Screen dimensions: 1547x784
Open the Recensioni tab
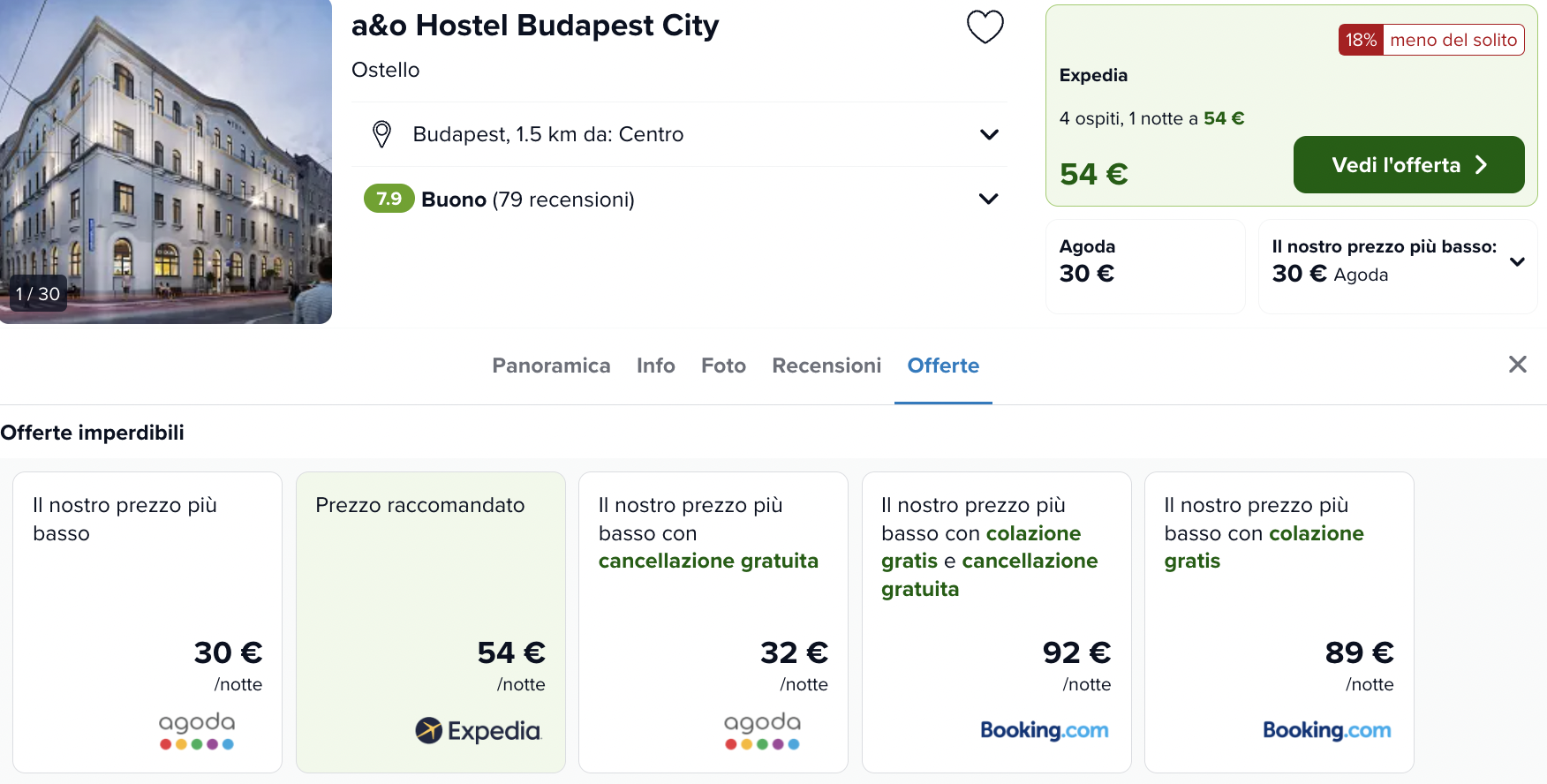[826, 366]
